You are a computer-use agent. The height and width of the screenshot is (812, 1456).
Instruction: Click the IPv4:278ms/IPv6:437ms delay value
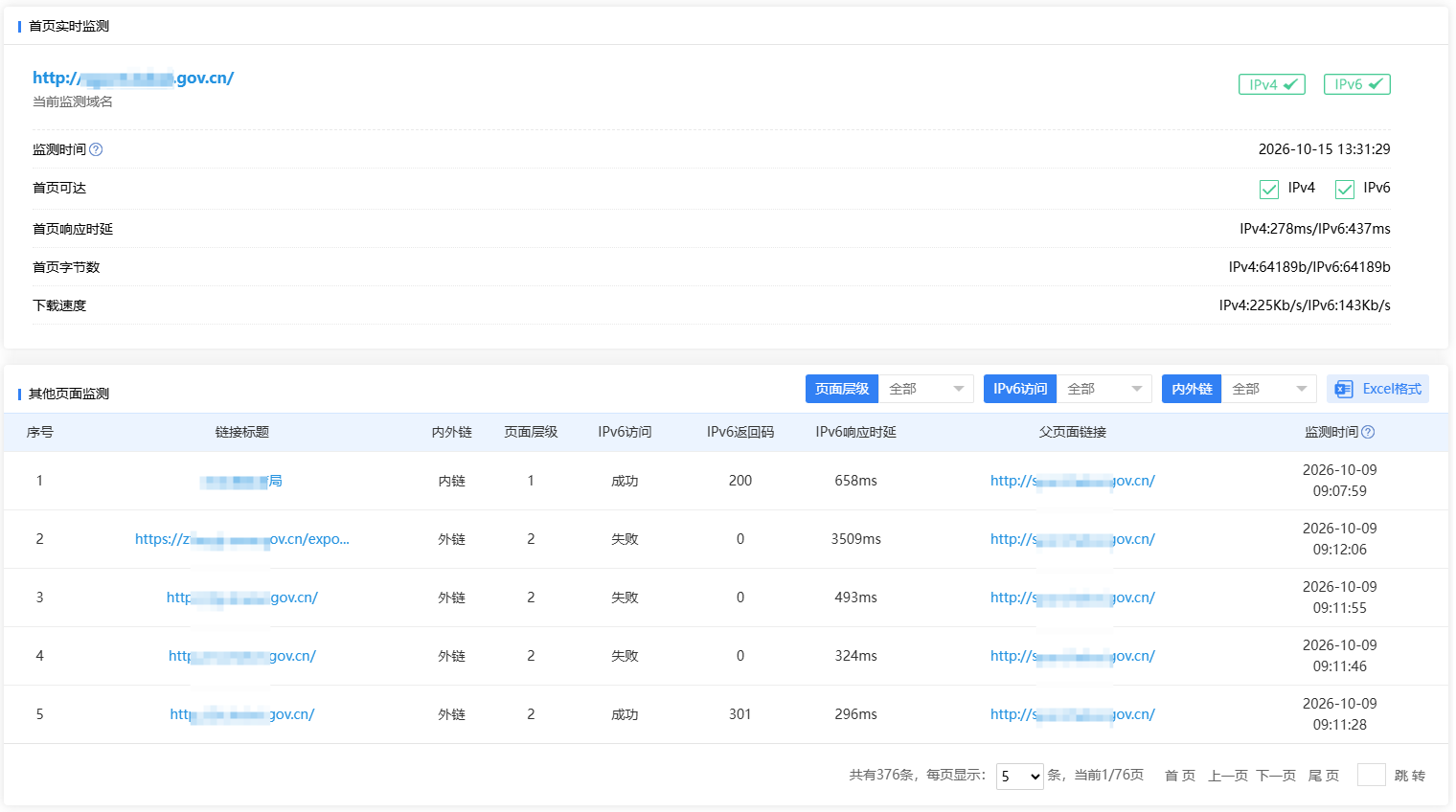pyautogui.click(x=1315, y=229)
